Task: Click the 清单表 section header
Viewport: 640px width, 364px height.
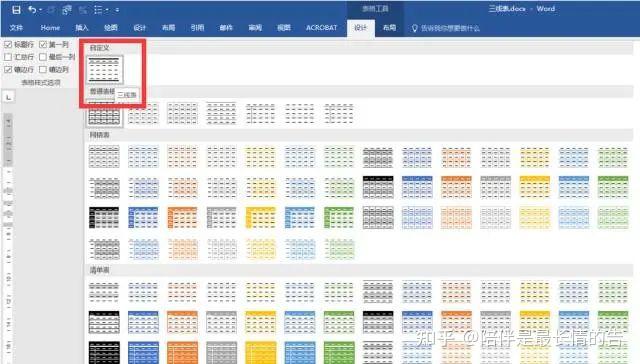Action: (x=100, y=270)
